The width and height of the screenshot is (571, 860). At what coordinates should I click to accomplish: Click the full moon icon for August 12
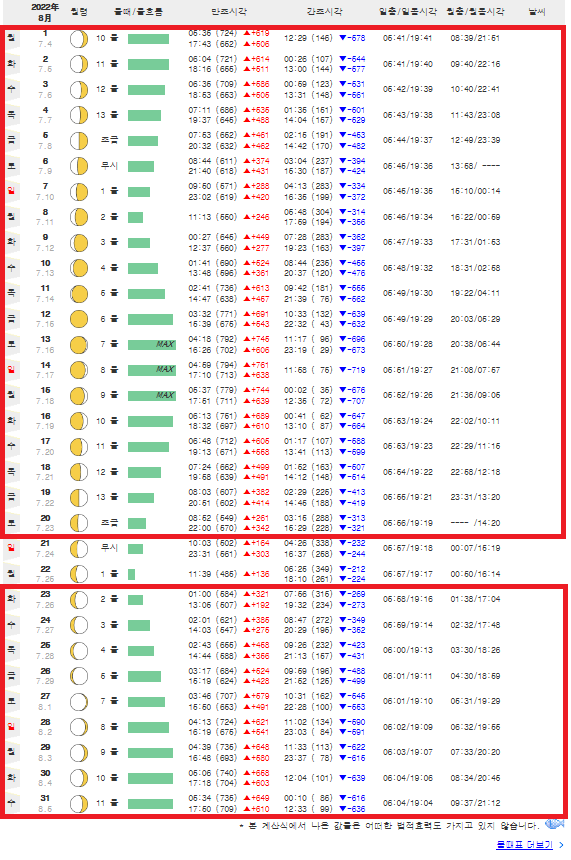tap(79, 319)
